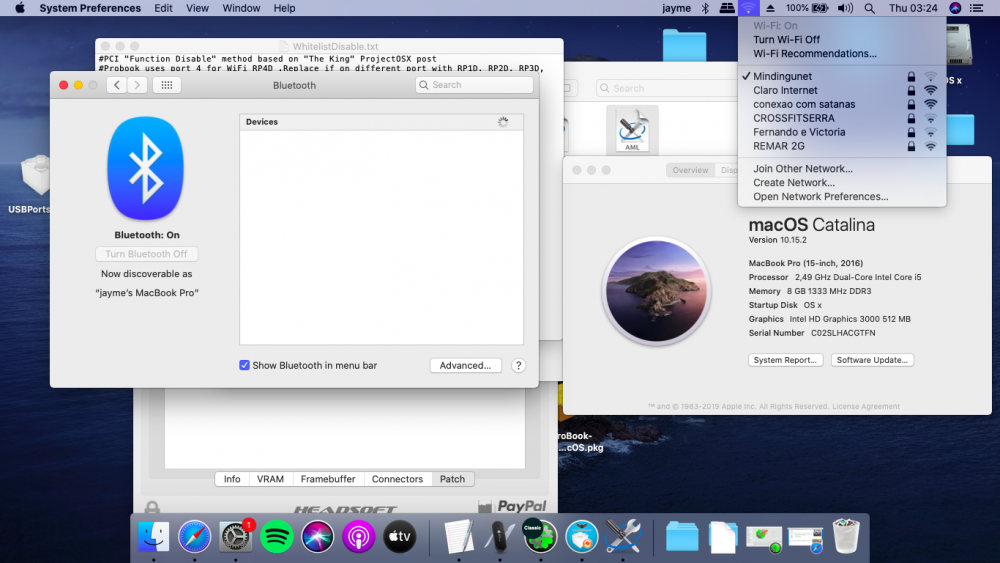This screenshot has height=563, width=1000.
Task: Open Spotlight search magnifier in menu bar
Action: [869, 8]
